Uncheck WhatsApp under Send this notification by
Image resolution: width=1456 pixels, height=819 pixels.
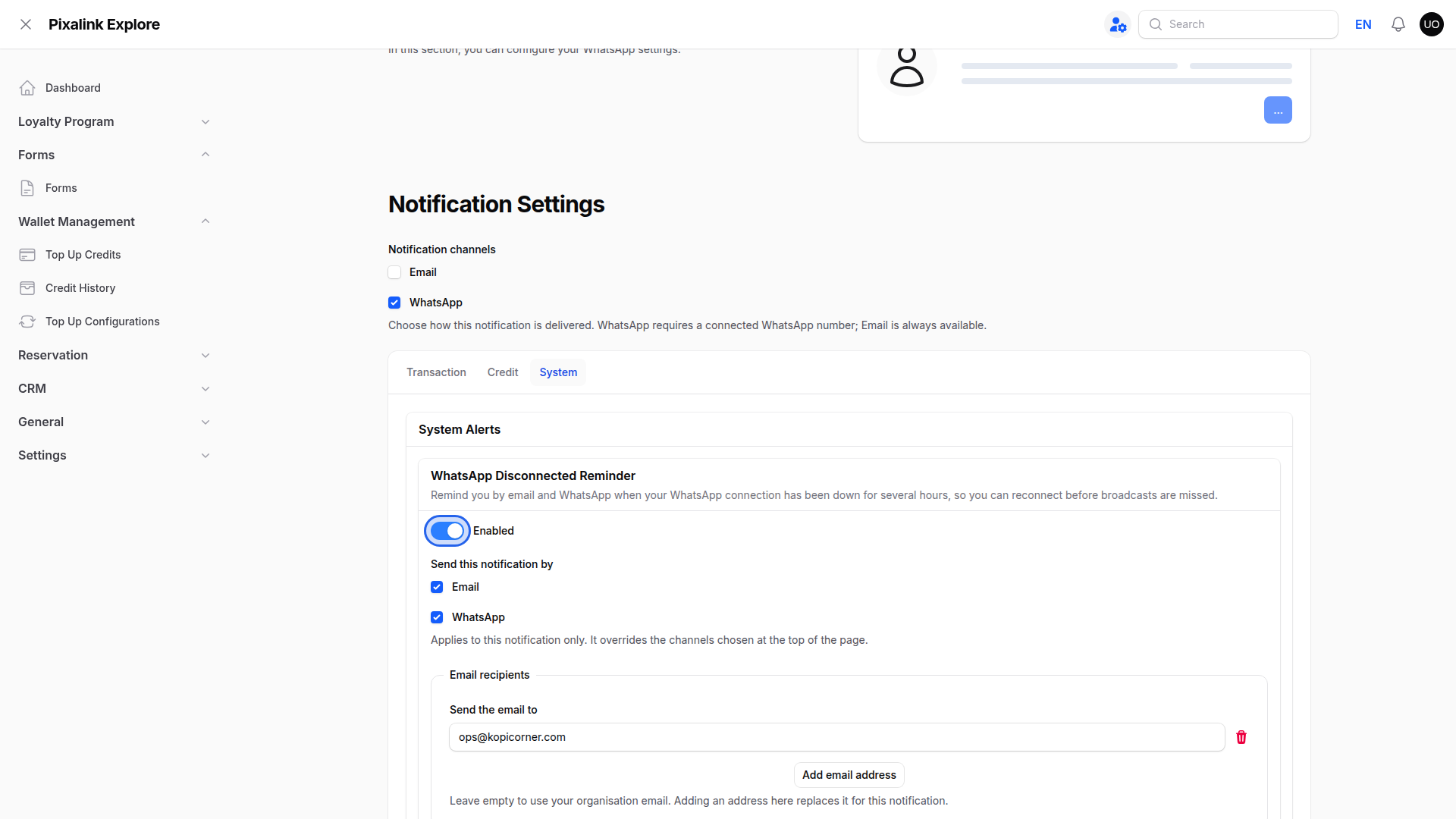pos(437,617)
